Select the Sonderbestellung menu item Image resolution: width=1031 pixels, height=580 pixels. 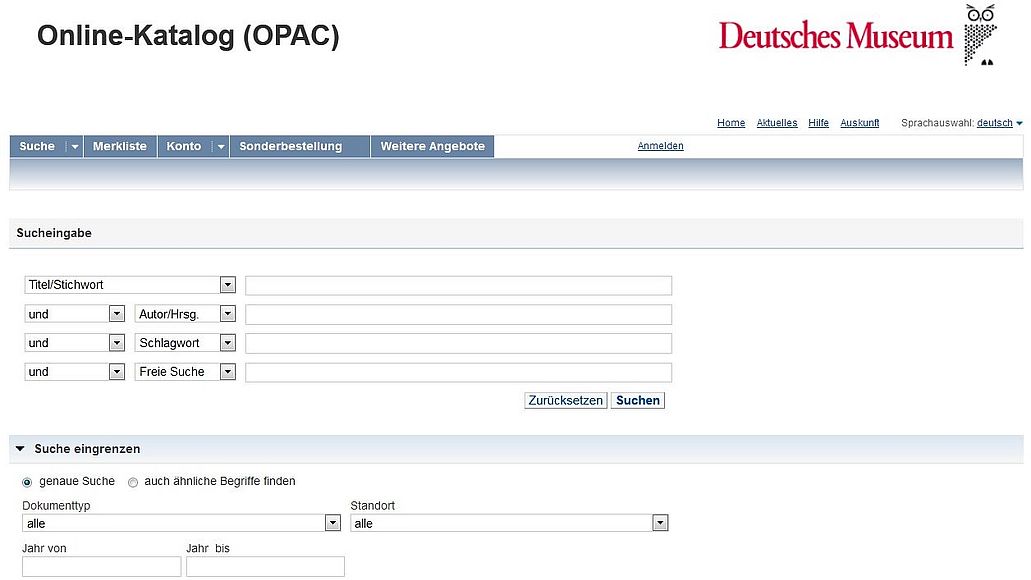tap(290, 146)
